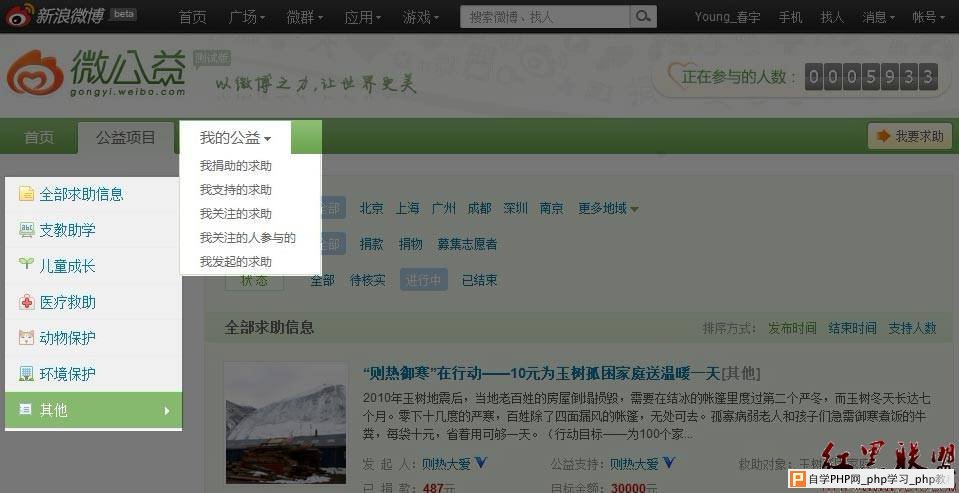Viewport: 959px width, 493px height.
Task: Collapse the 我的公益 dropdown
Action: (235, 138)
